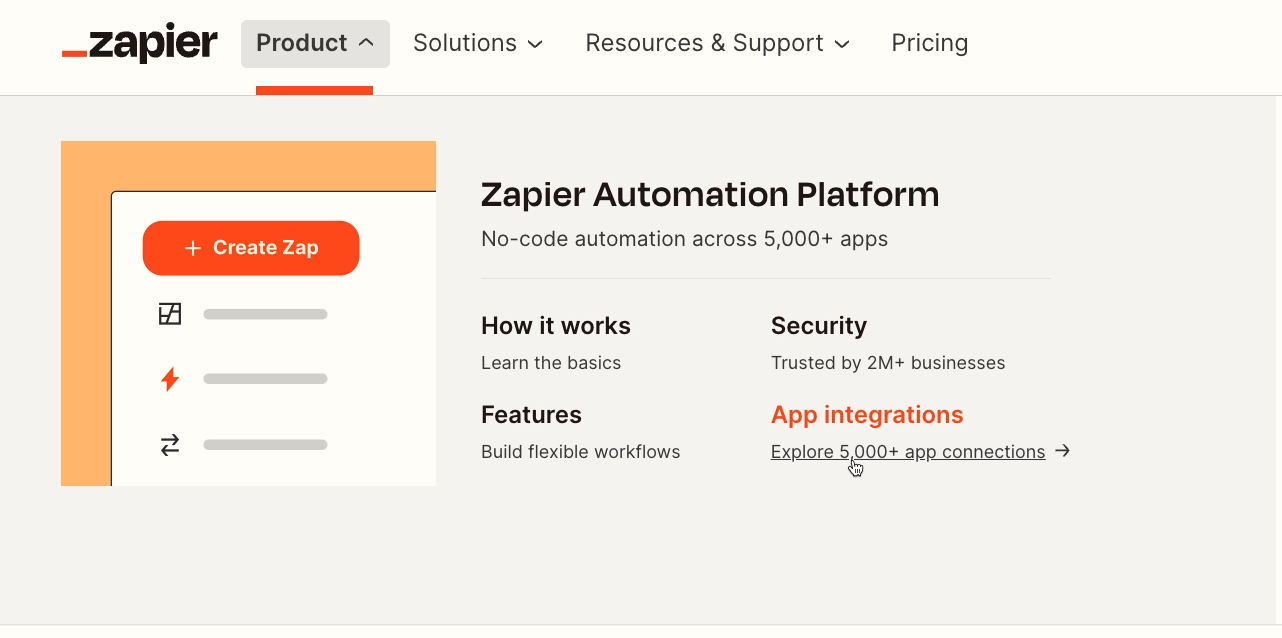
Task: Go to the Pricing page
Action: (x=930, y=44)
